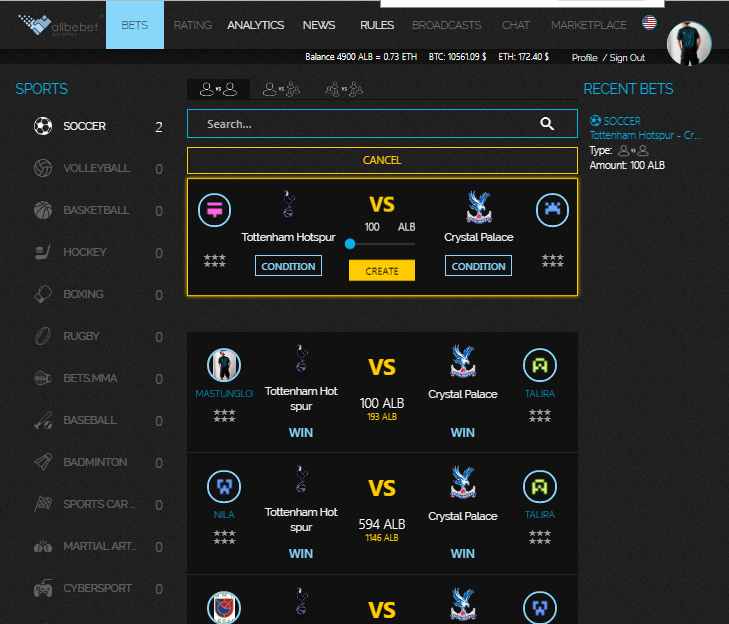The height and width of the screenshot is (624, 729).
Task: Click the Profile link
Action: tap(584, 58)
